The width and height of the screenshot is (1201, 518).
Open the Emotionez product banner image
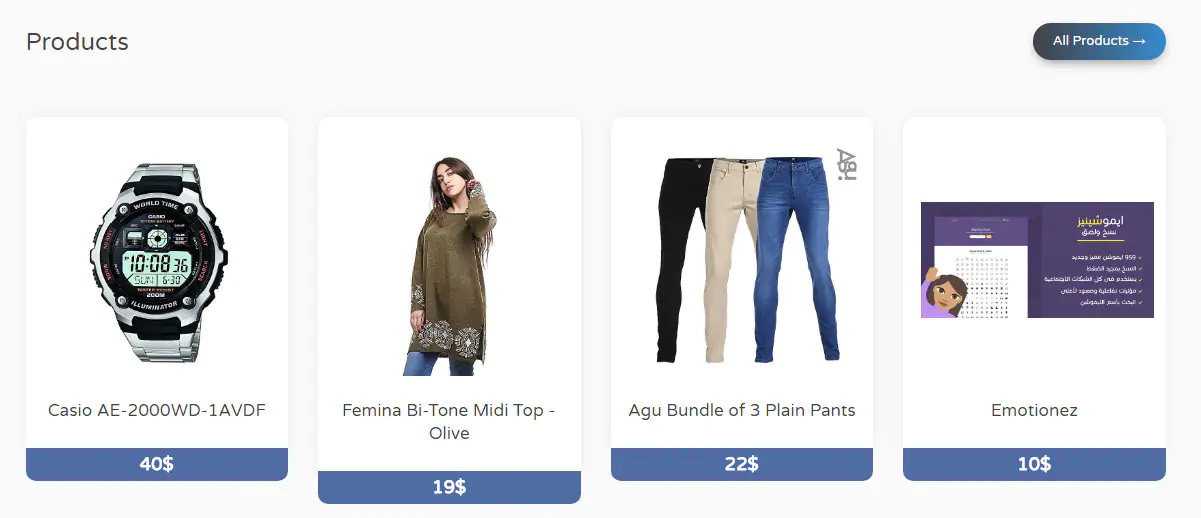(x=1036, y=260)
